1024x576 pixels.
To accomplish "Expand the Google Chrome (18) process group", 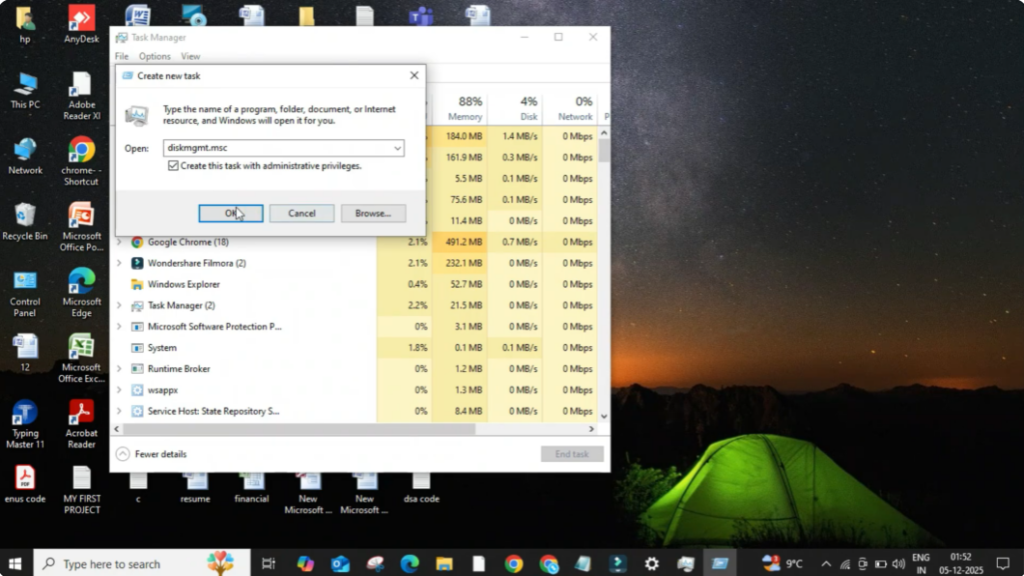I will tap(119, 242).
